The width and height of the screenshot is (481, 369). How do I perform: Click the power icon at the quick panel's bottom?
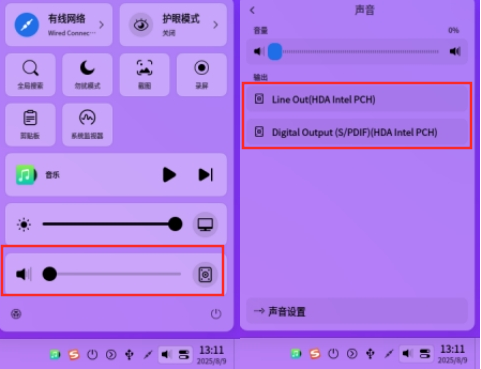[x=216, y=314]
